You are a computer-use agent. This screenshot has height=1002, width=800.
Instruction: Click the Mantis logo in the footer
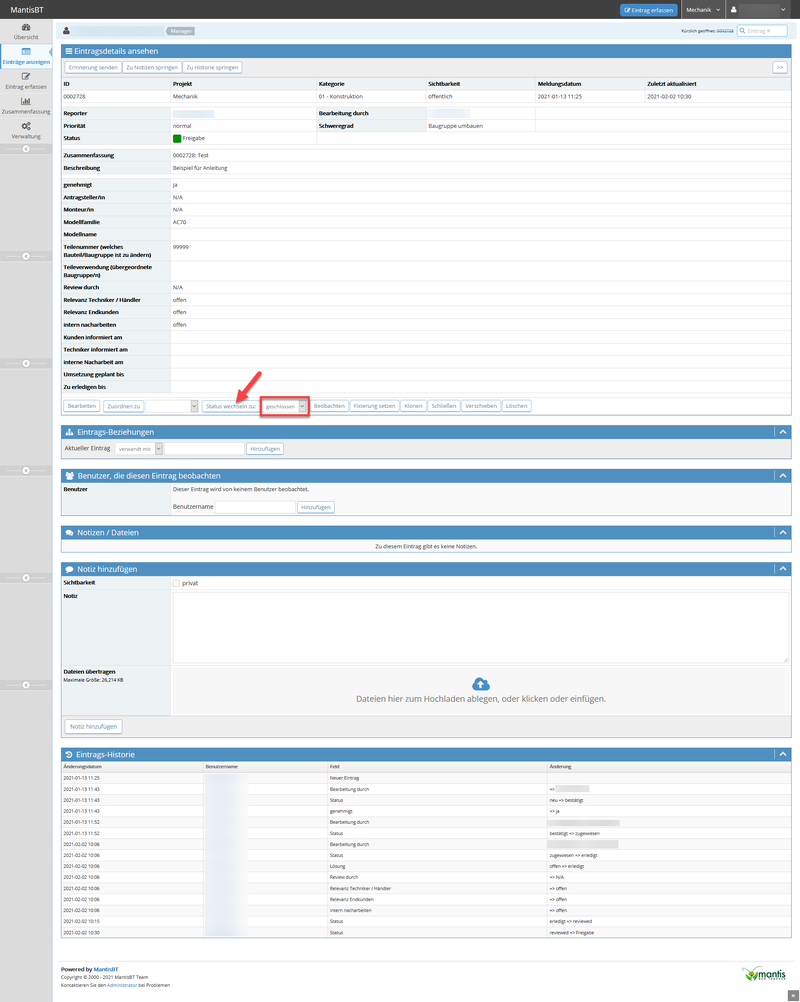click(765, 973)
